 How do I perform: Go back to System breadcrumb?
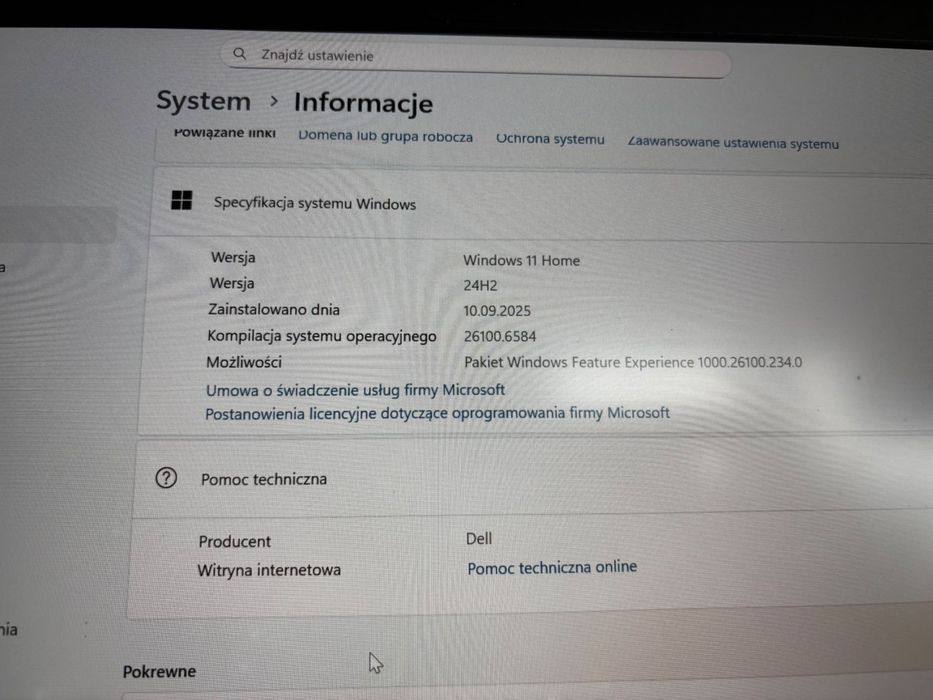pyautogui.click(x=203, y=101)
